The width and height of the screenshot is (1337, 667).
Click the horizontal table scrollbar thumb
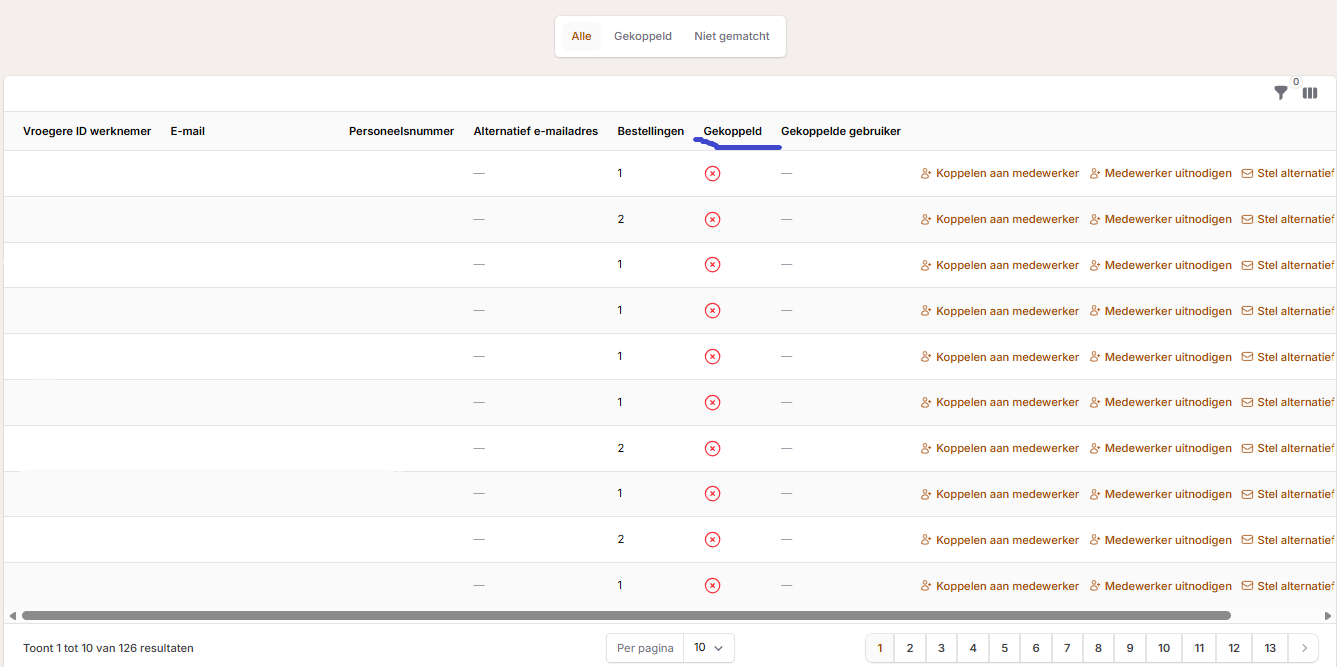pos(626,616)
